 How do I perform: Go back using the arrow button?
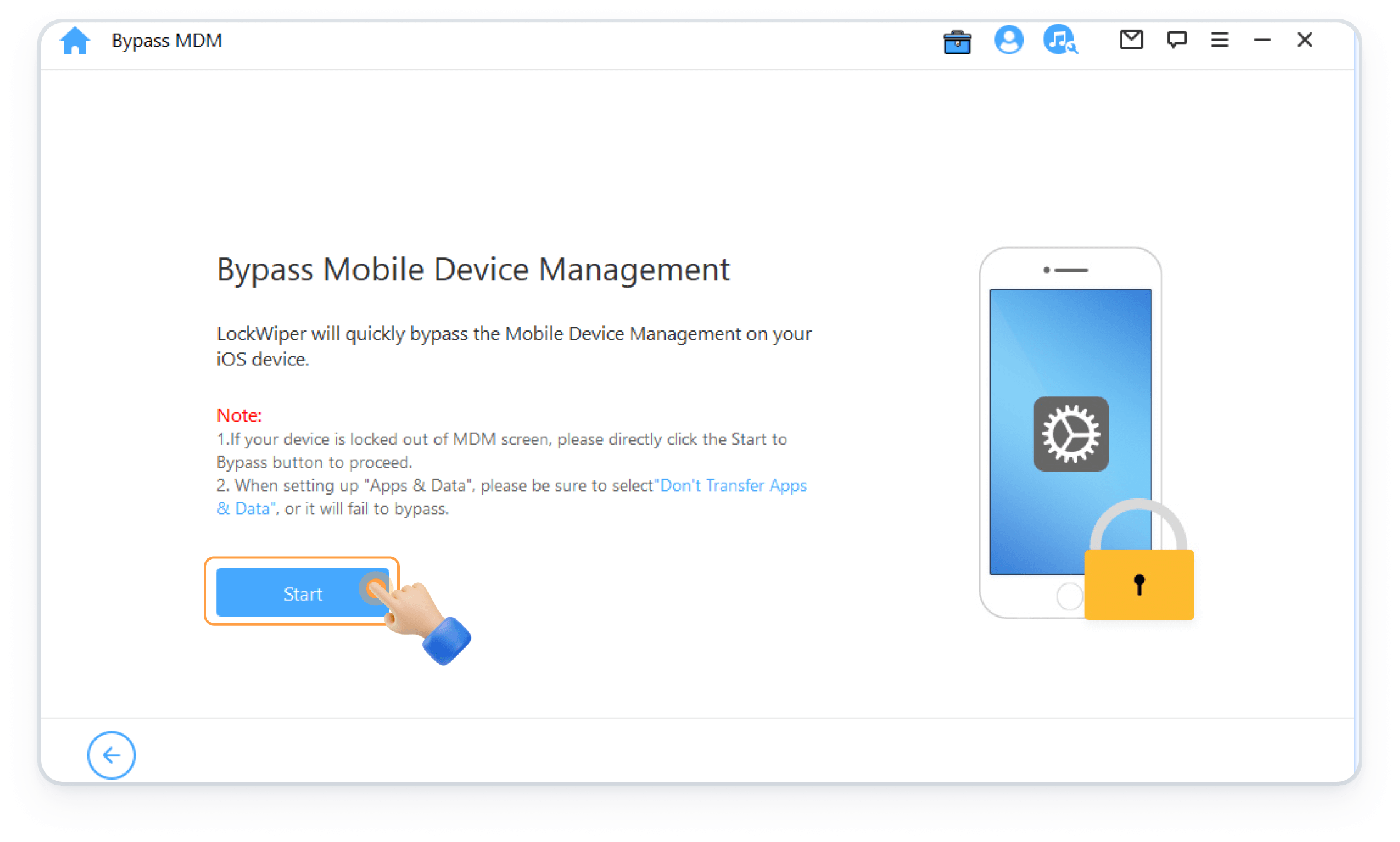coord(111,755)
